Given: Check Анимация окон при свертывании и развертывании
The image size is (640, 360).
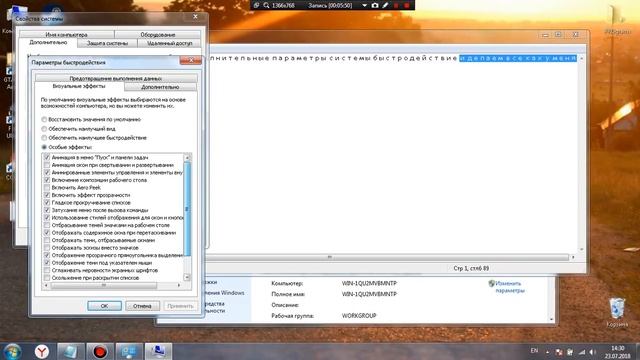Looking at the screenshot, I should [x=47, y=165].
